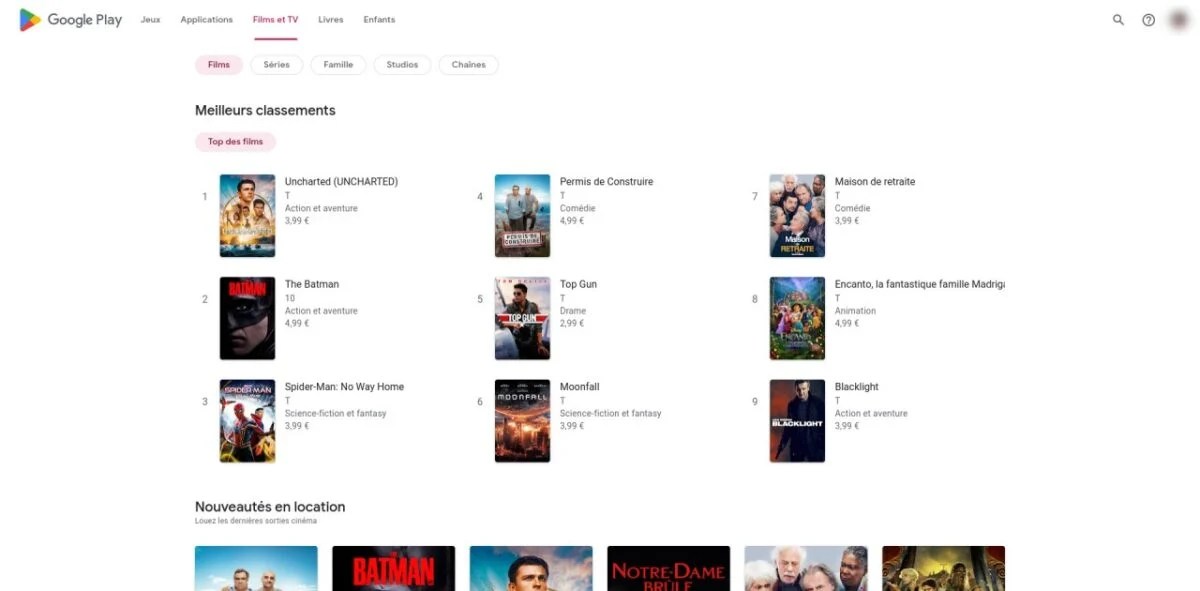The height and width of the screenshot is (591, 1200).
Task: Open the Google Play logo home link
Action: 70,20
